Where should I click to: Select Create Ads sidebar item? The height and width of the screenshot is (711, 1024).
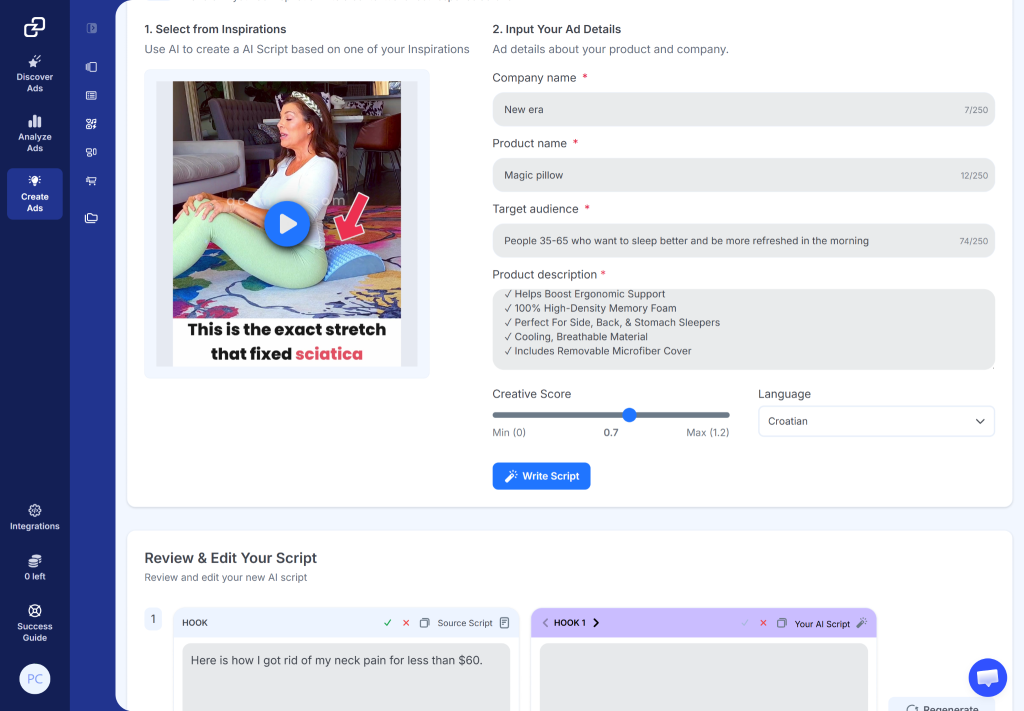35,194
